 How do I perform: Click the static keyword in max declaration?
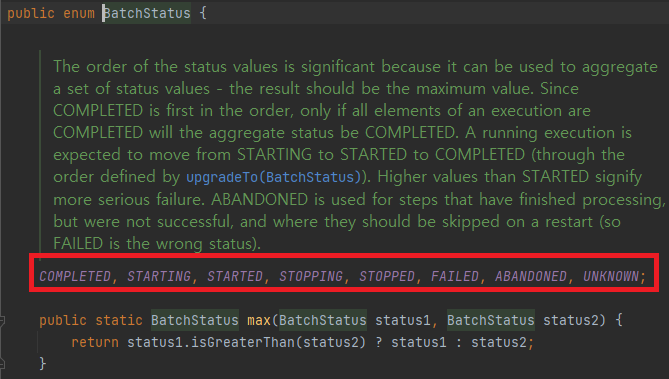pyautogui.click(x=119, y=320)
